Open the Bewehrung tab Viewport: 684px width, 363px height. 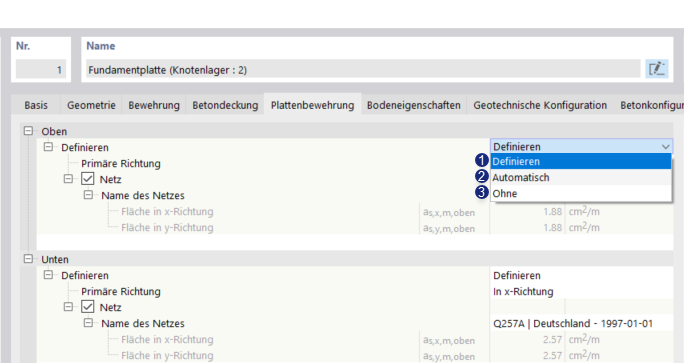point(154,105)
